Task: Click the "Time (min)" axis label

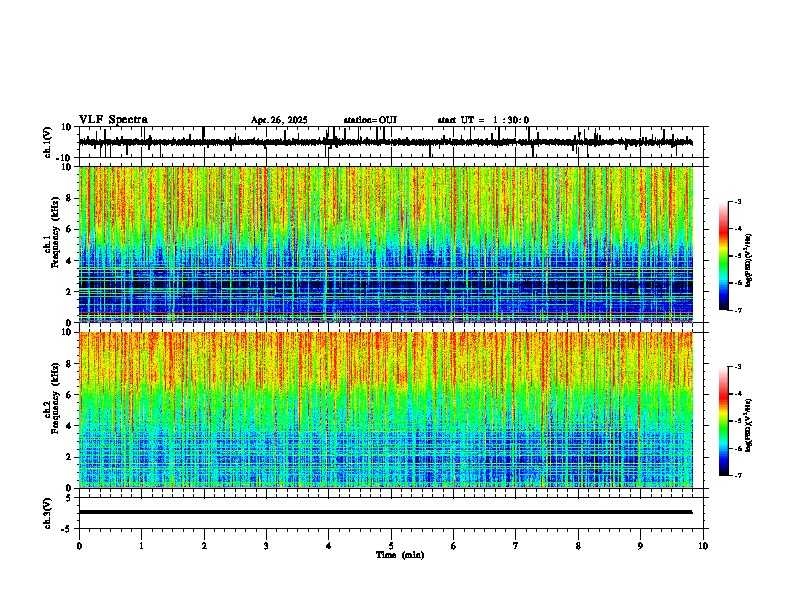Action: 400,555
